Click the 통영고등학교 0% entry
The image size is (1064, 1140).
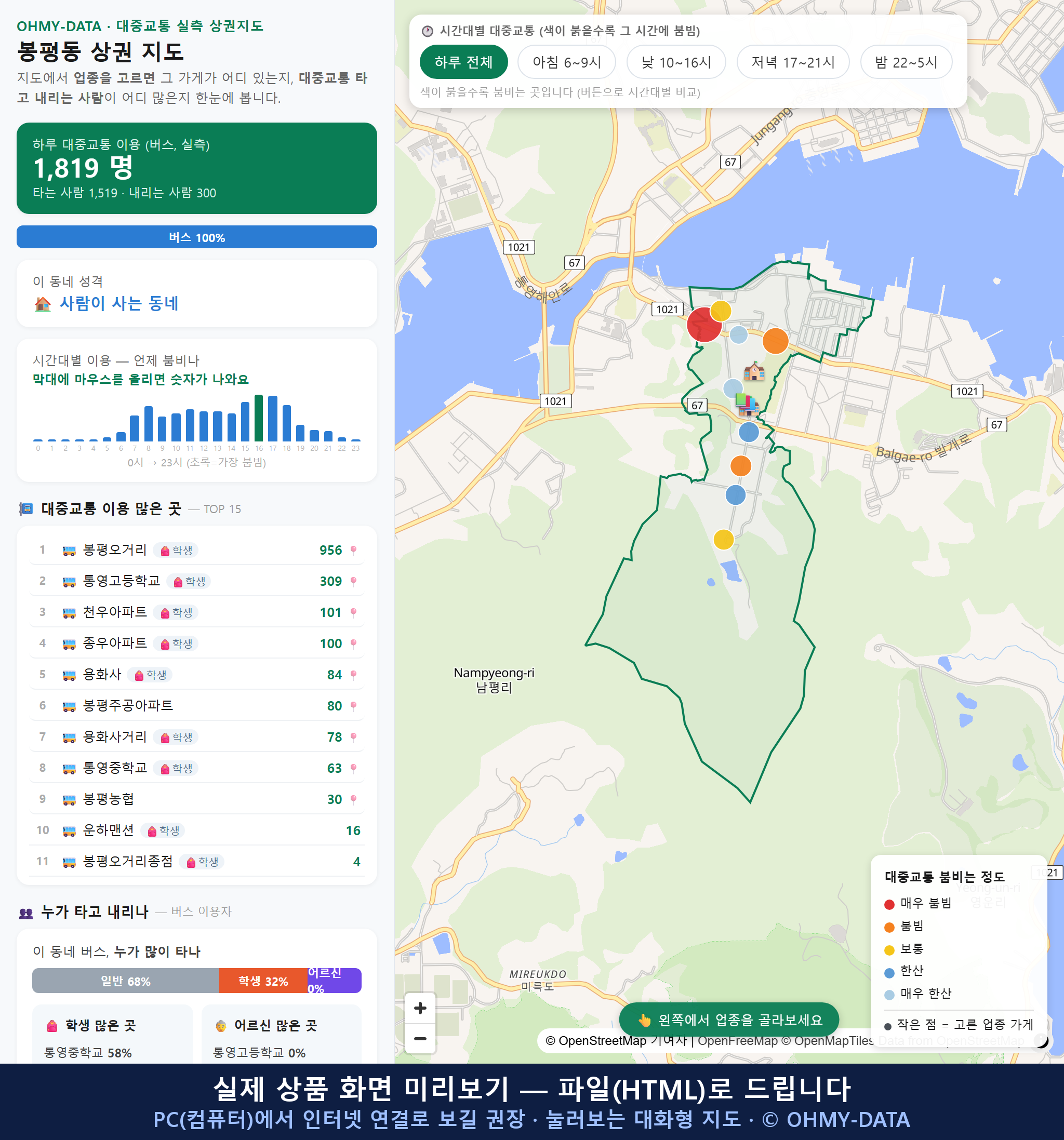[259, 1053]
